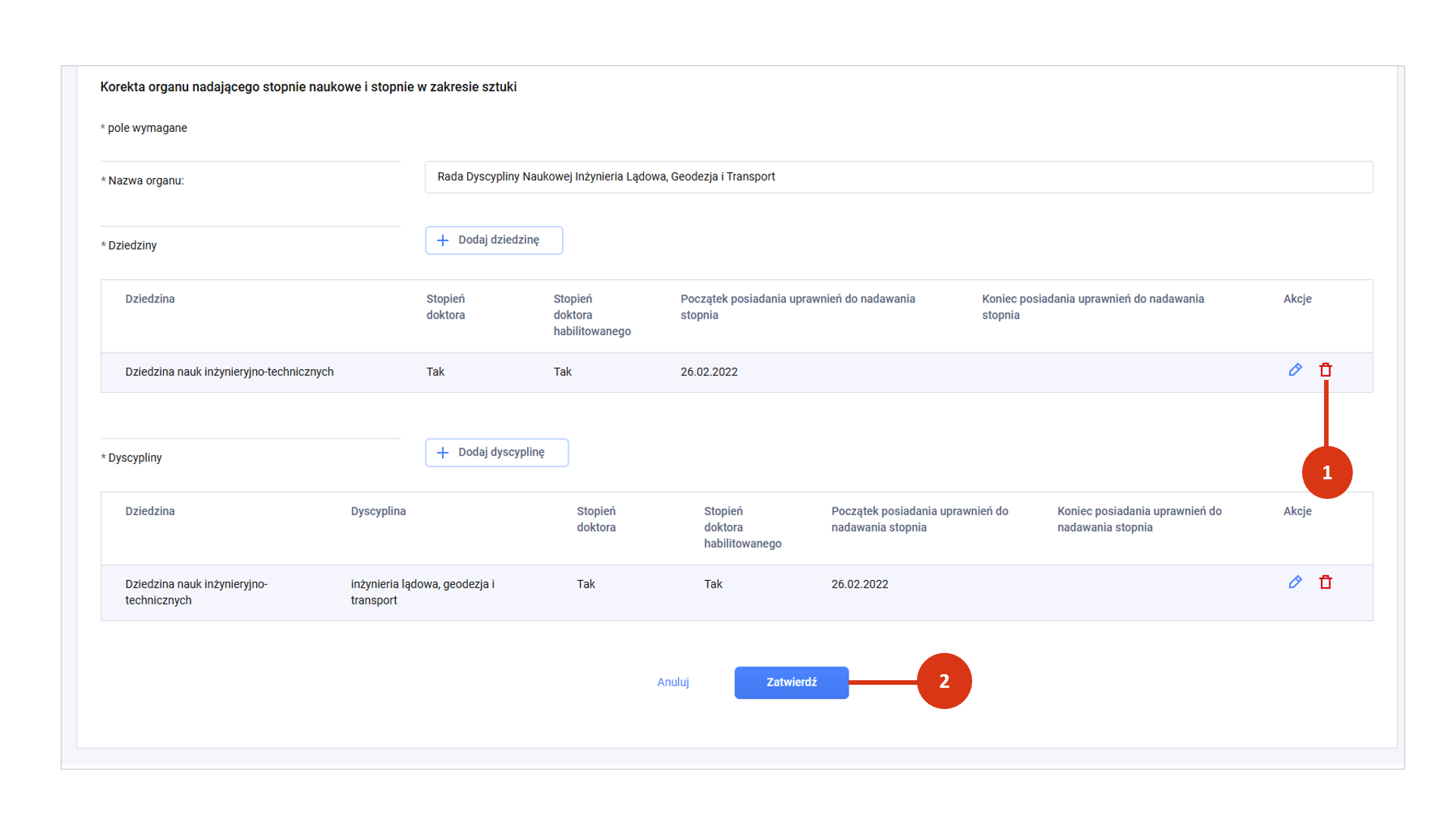Edit the Dziedziny table row with pencil icon
The width and height of the screenshot is (1456, 819).
(1295, 370)
